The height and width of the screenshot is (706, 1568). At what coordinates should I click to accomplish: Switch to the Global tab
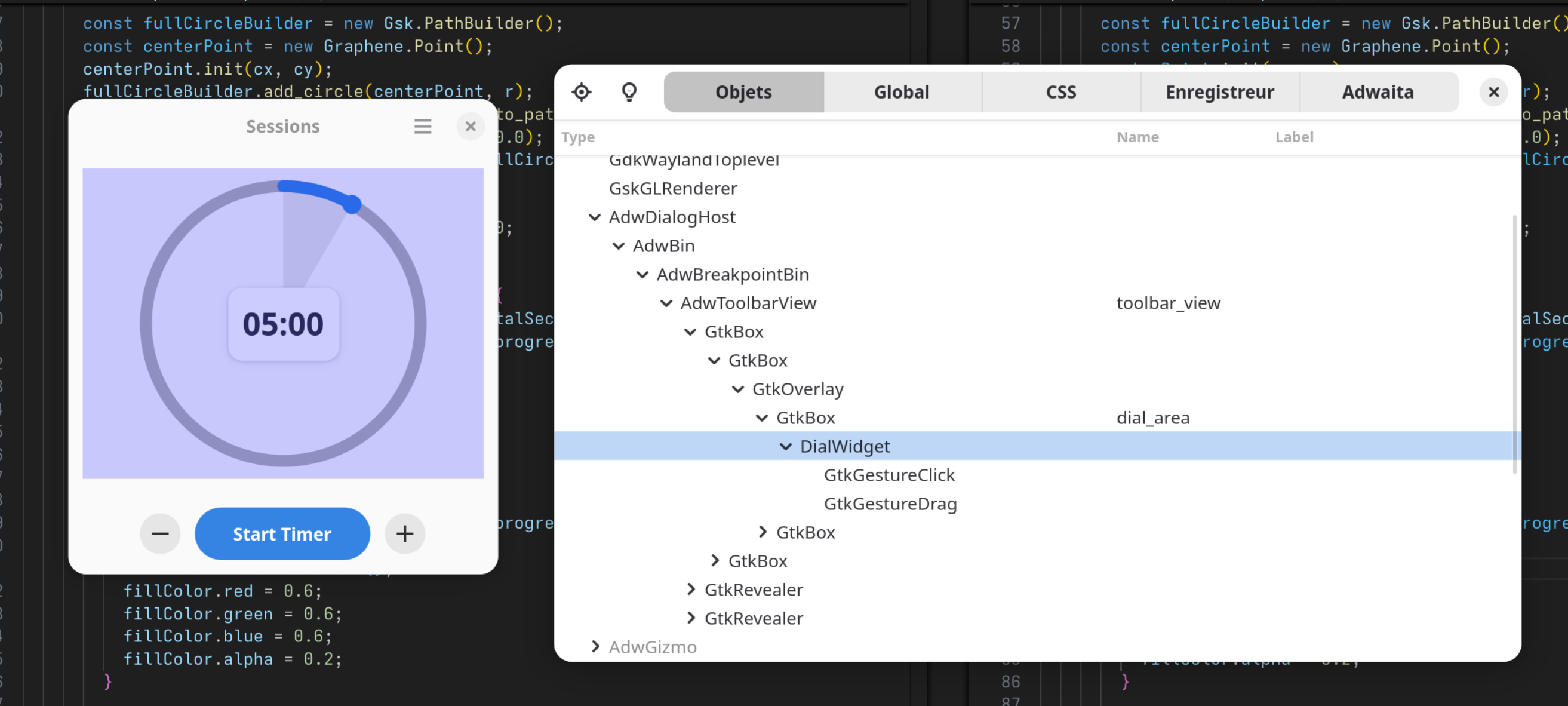(x=902, y=92)
